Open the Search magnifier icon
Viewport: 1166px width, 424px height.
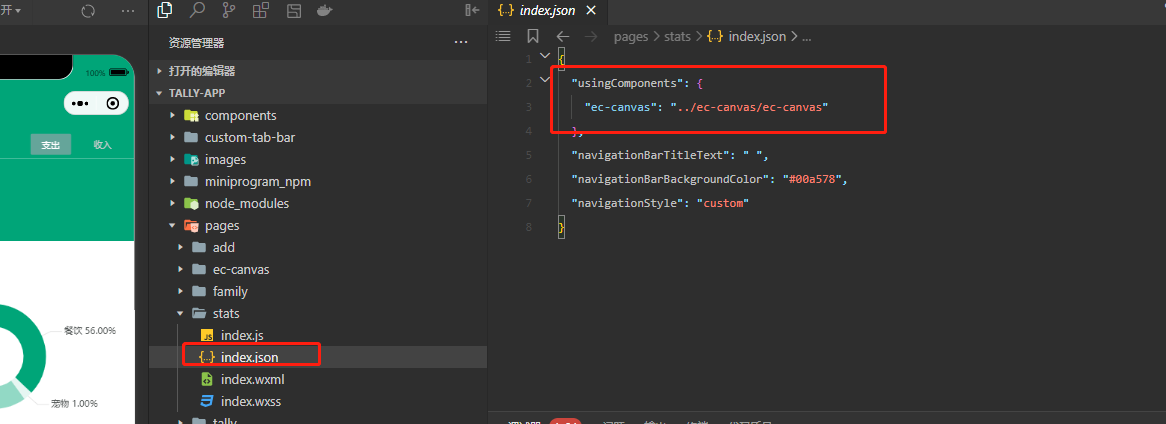tap(197, 10)
